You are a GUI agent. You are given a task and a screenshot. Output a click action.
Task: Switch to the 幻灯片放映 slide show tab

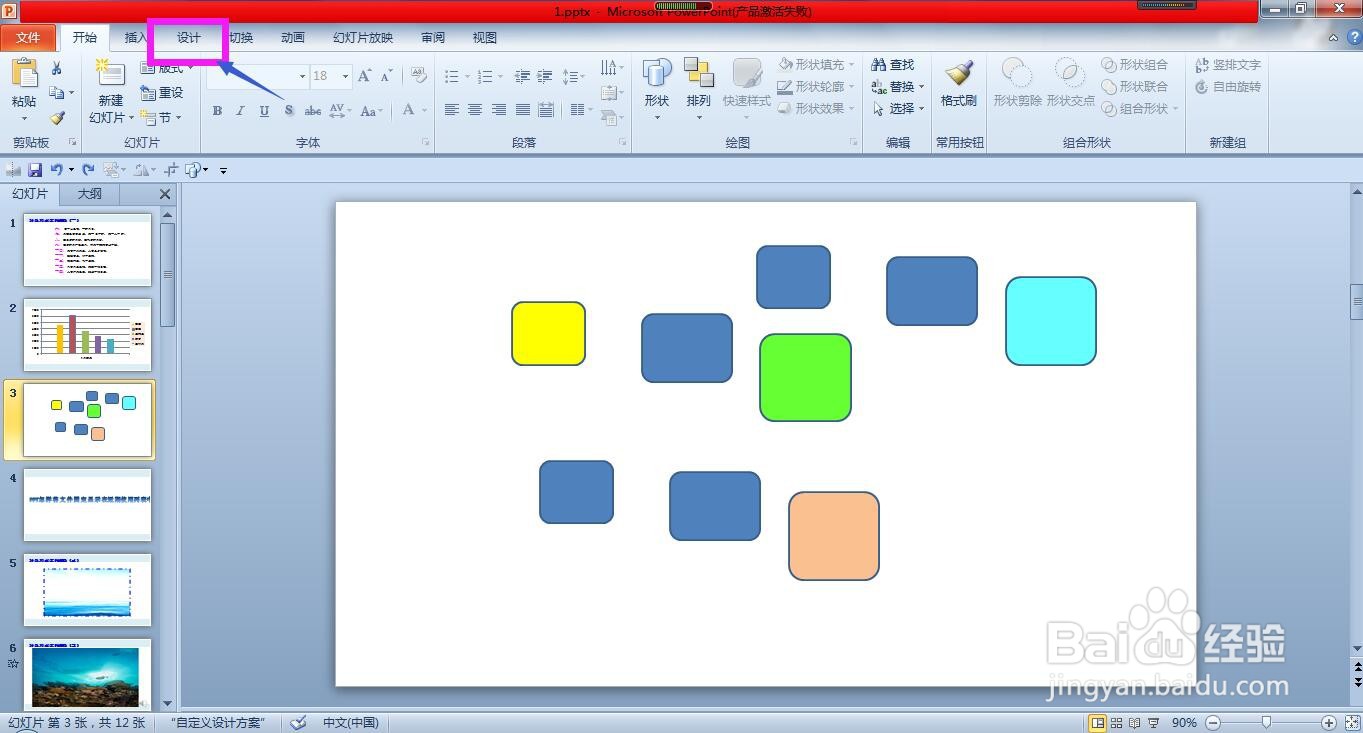363,38
